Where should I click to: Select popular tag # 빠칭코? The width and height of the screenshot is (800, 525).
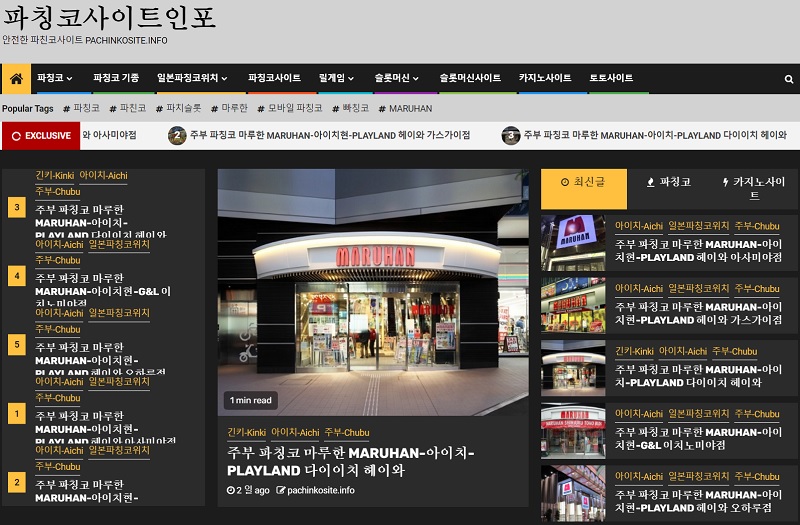click(x=351, y=108)
